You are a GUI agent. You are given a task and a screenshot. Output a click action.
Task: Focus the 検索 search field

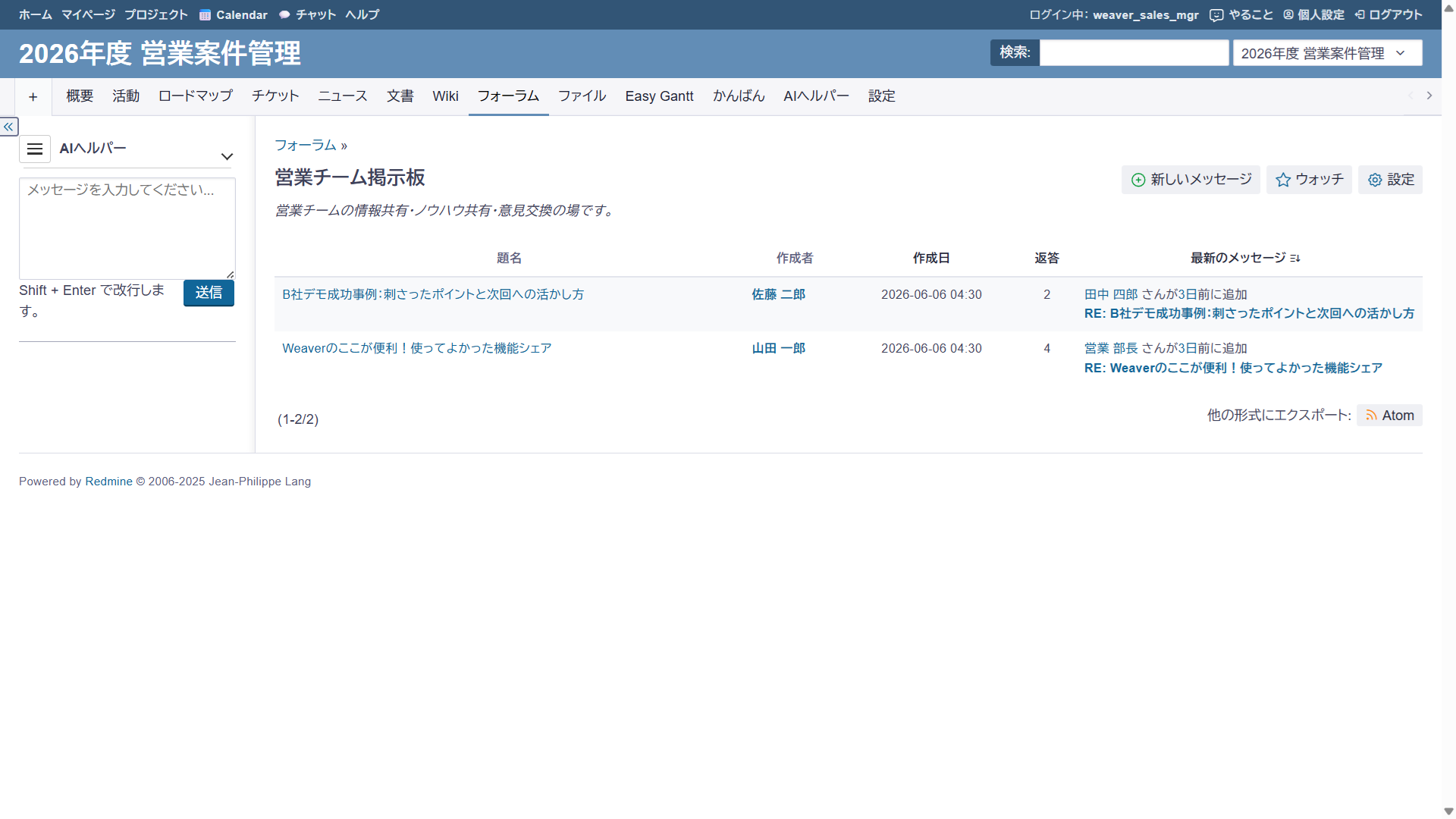coord(1134,53)
